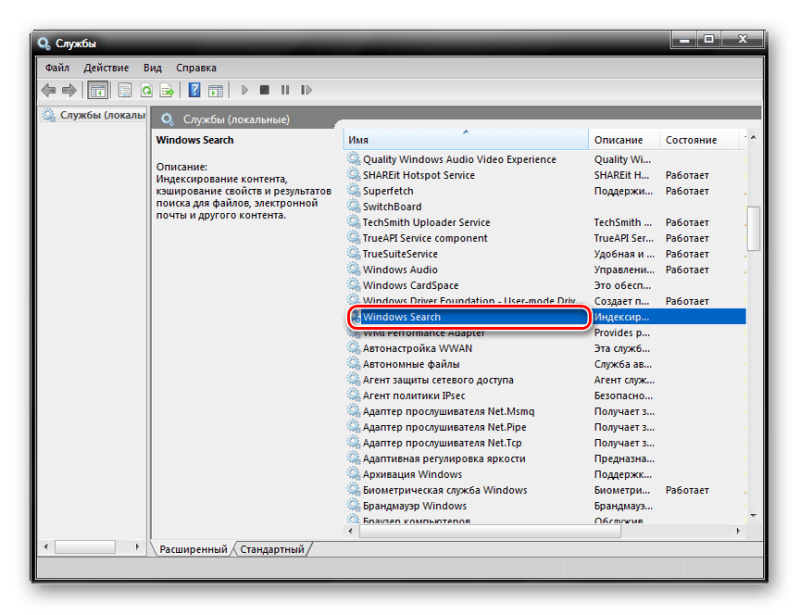Toggle the show/hide console tree button

pos(98,90)
